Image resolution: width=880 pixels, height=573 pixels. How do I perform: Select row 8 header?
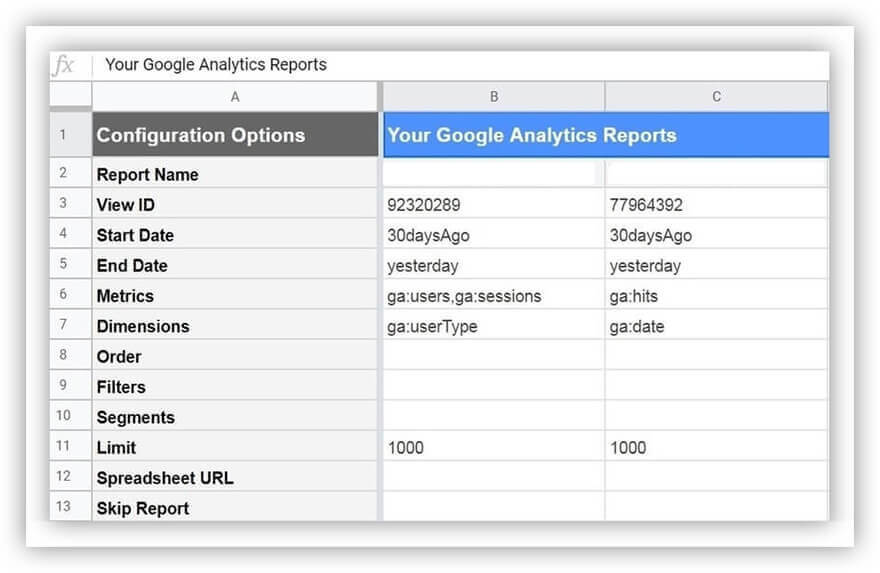click(x=71, y=354)
